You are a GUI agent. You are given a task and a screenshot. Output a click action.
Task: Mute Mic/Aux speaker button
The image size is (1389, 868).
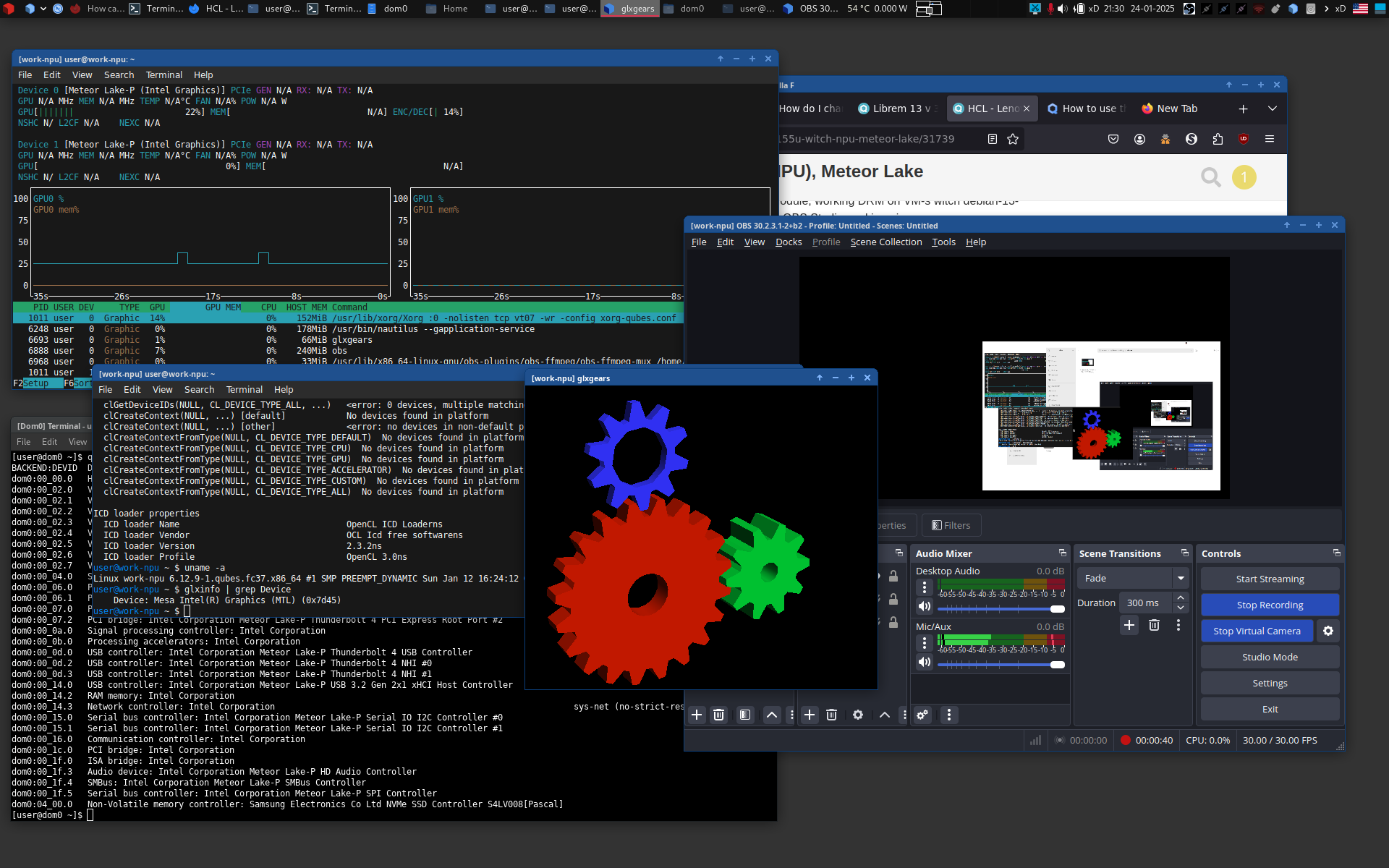coord(925,662)
